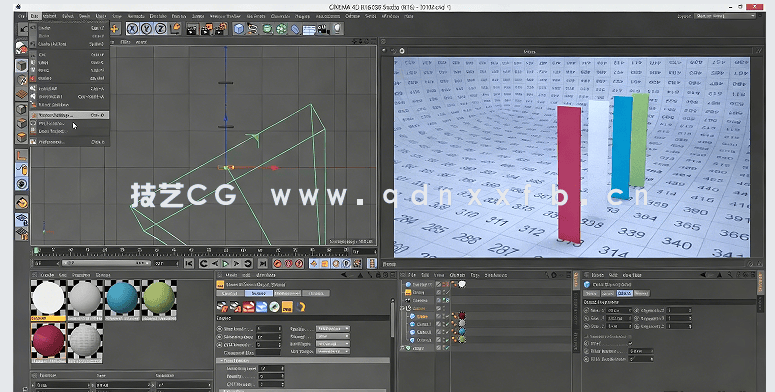
Task: Toggle animation dot beside Fillet Radius
Action: pos(586,351)
